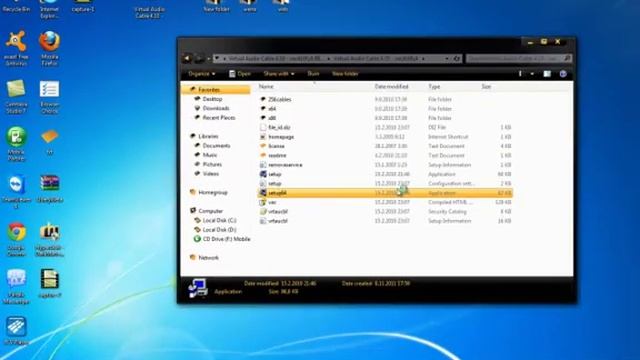Sort files by the Name column header
This screenshot has height=360, width=640.
(266, 87)
